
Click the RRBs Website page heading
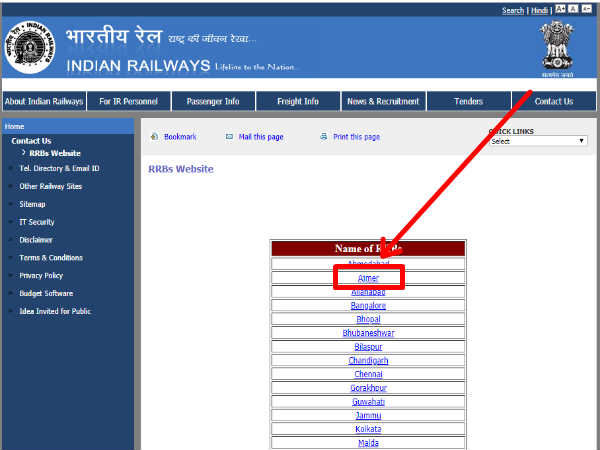coord(181,169)
